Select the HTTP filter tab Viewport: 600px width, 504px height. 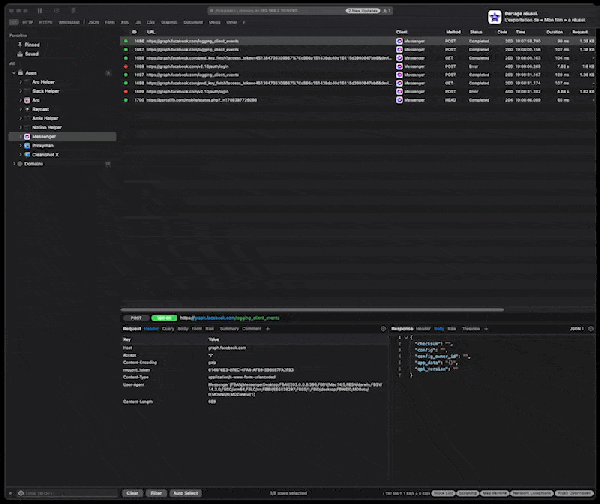(x=28, y=22)
